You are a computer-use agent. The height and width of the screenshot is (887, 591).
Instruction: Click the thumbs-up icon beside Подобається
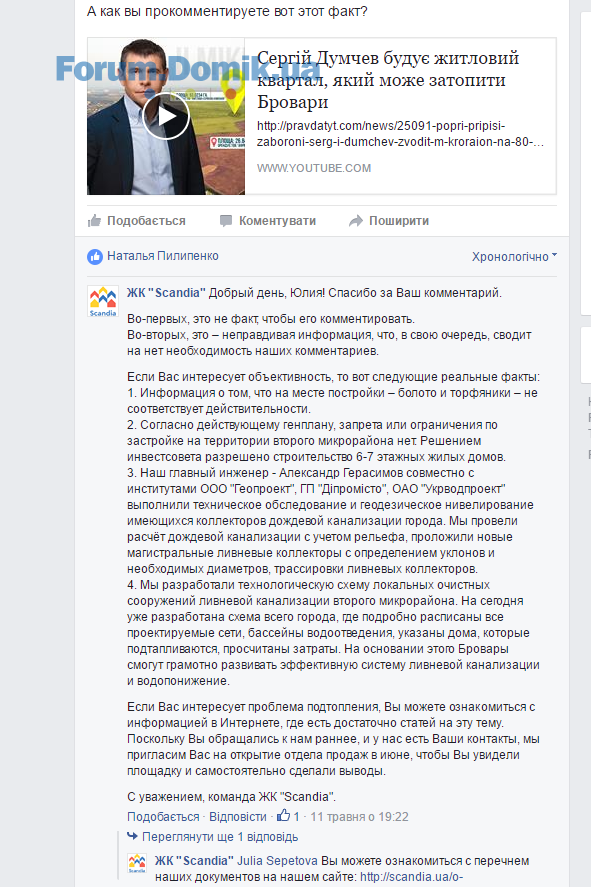94,221
